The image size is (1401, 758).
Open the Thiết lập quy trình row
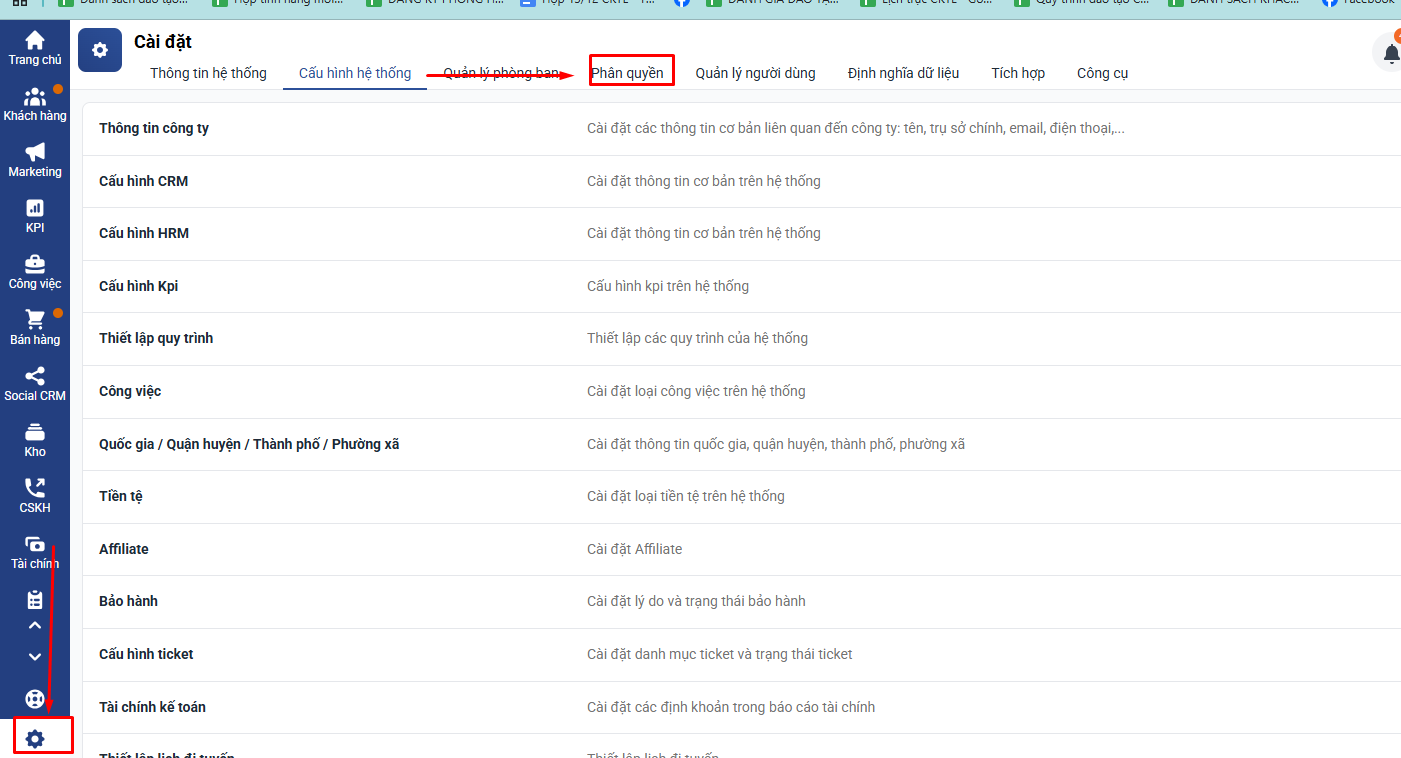156,338
